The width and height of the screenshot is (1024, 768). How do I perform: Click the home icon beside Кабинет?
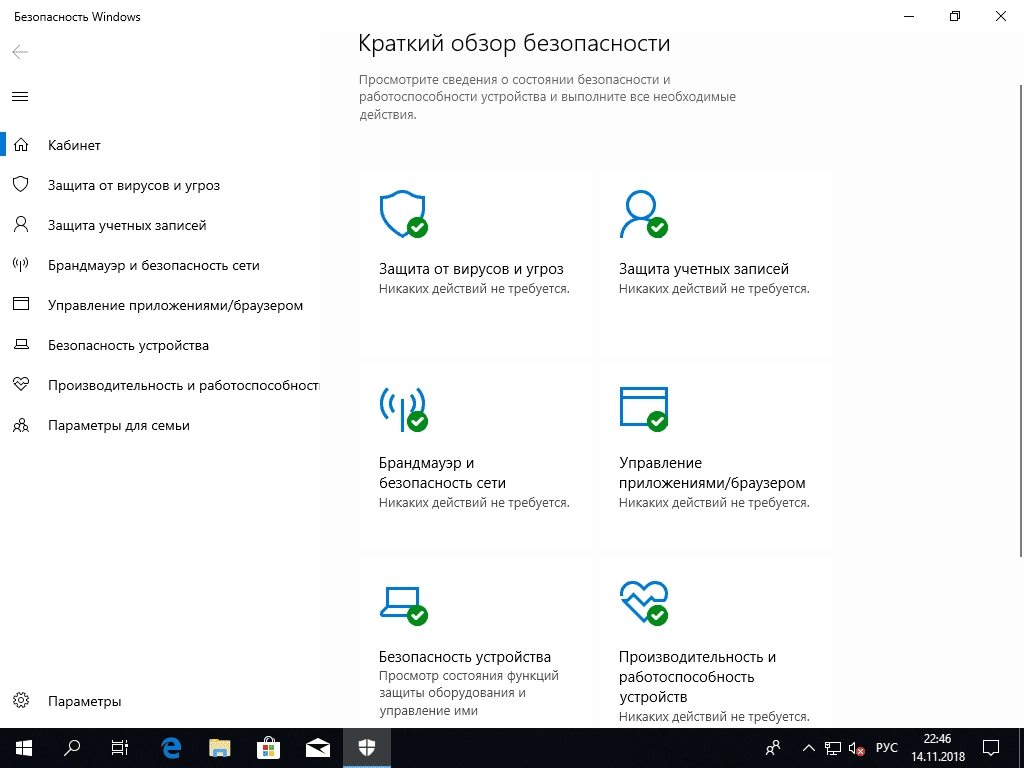pyautogui.click(x=21, y=145)
